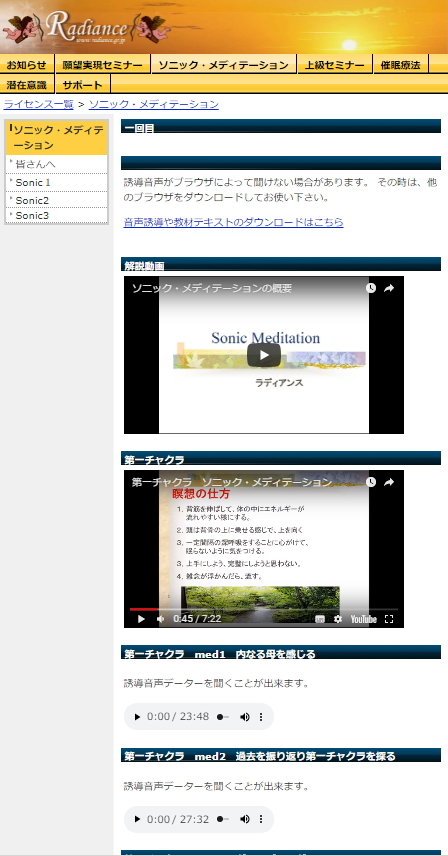Click Share arrow on 第一チャクラ video
Screen dimensions: 448x856
[x=389, y=482]
